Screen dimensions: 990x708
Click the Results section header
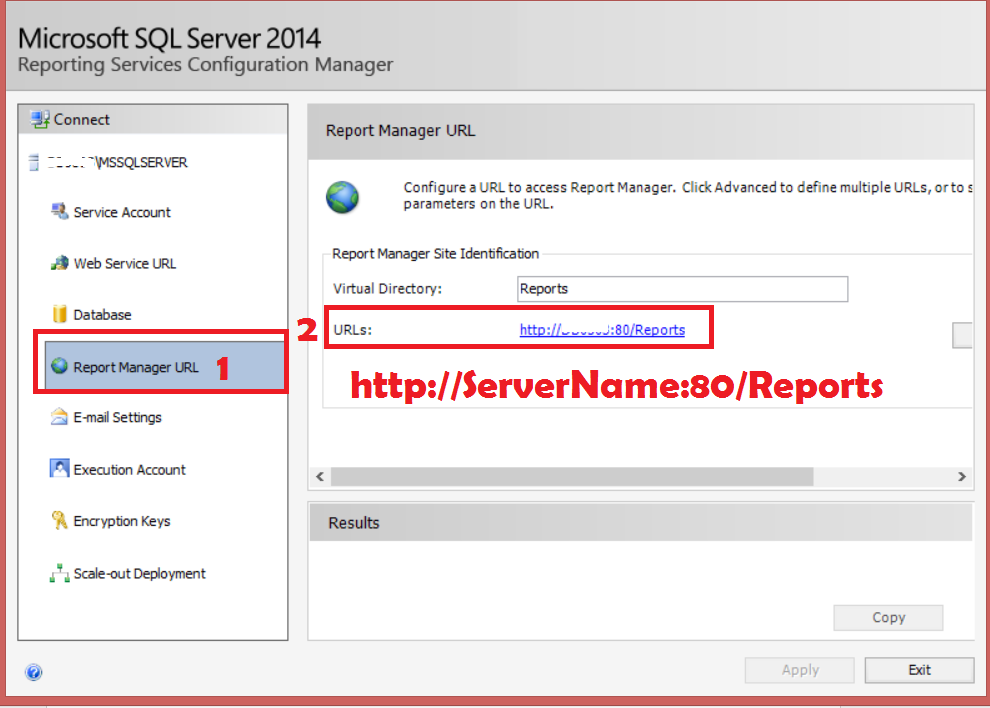641,522
